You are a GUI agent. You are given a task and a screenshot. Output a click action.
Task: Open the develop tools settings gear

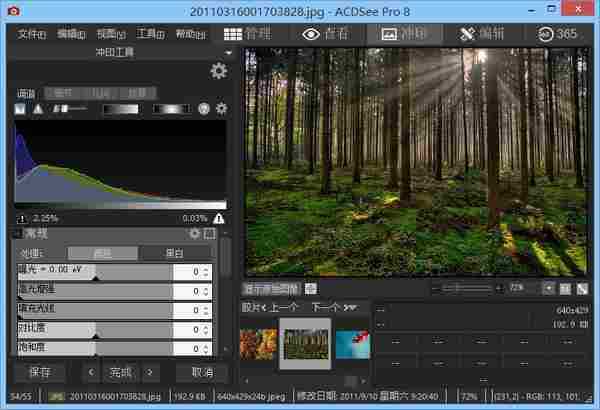click(218, 71)
